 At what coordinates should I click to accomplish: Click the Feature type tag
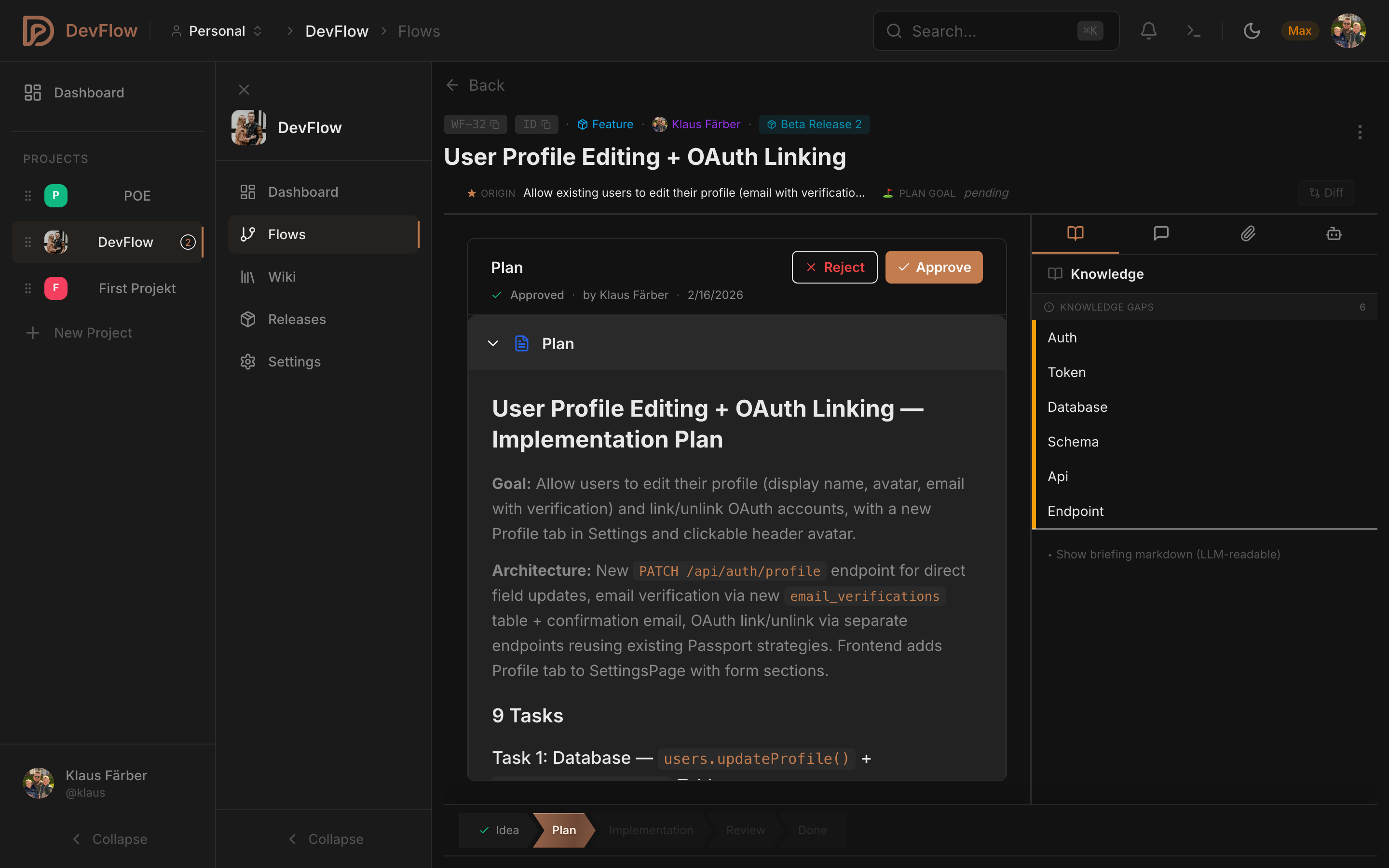(605, 124)
